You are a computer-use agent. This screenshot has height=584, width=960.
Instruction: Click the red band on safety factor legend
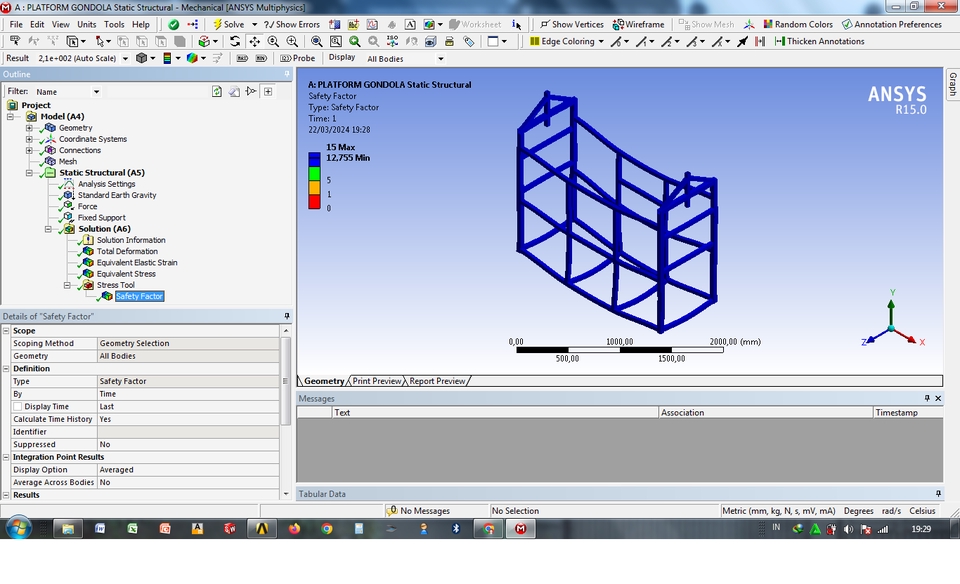click(312, 200)
